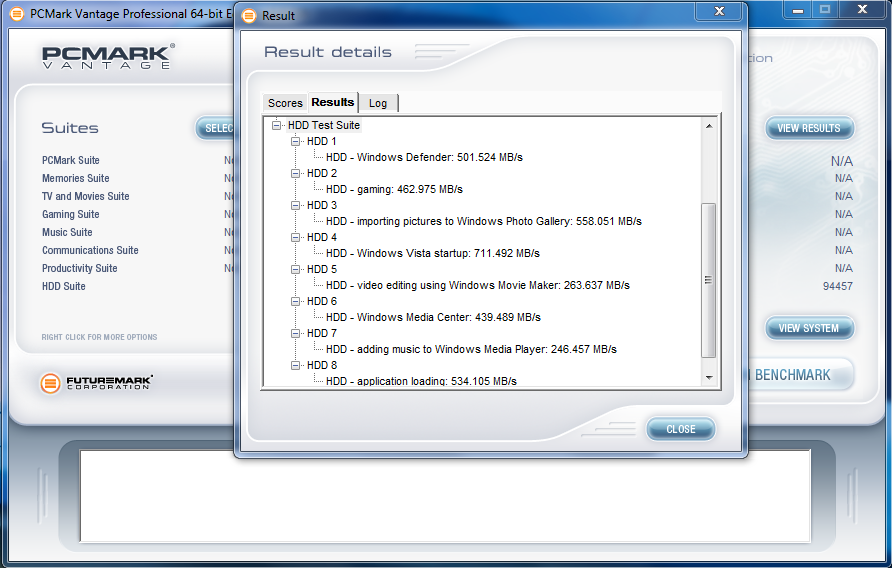Click the PCMark Vantage main window title icon
The width and height of the screenshot is (892, 568).
(x=18, y=14)
